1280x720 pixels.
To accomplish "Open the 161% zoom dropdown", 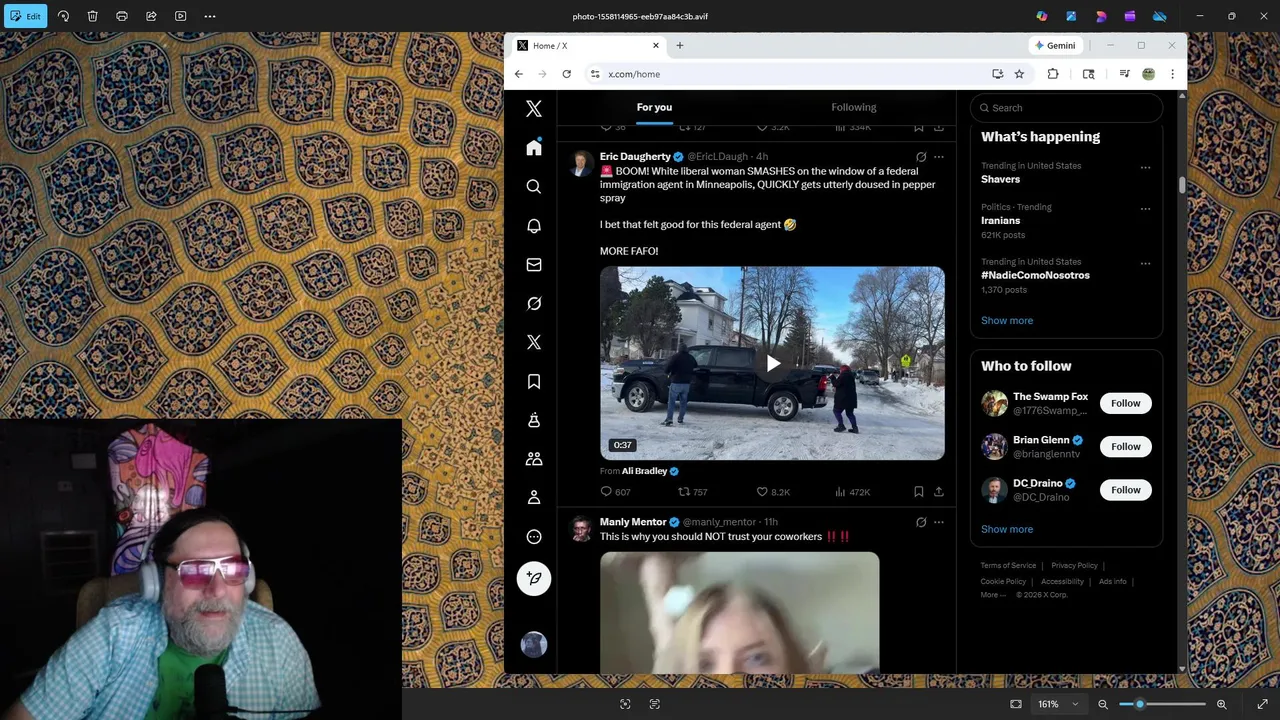I will 1057,704.
